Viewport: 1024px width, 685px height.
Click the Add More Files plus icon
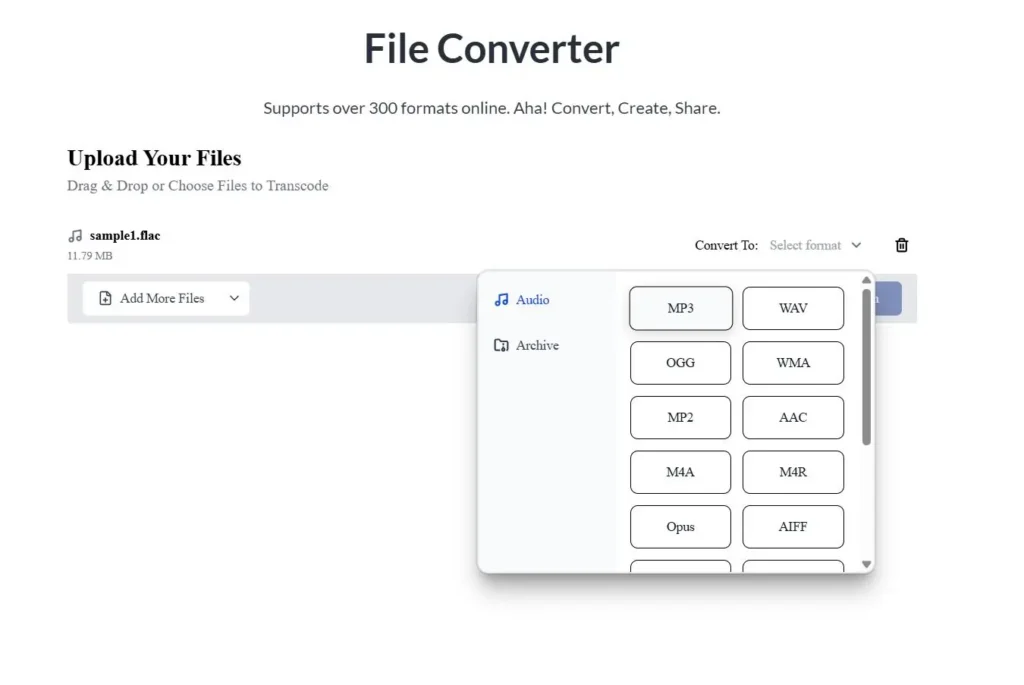105,298
